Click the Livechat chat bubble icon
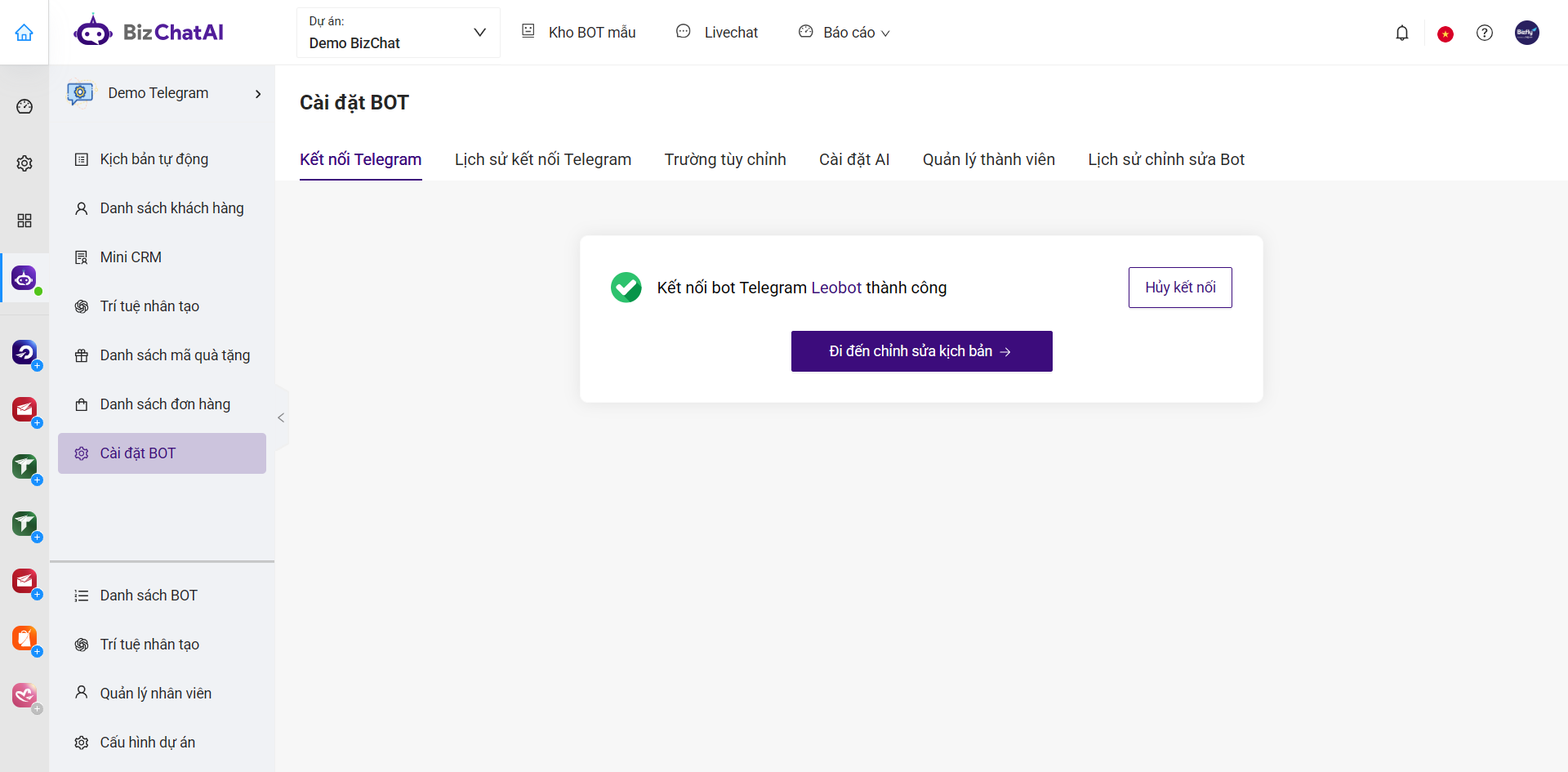1568x772 pixels. pos(684,31)
